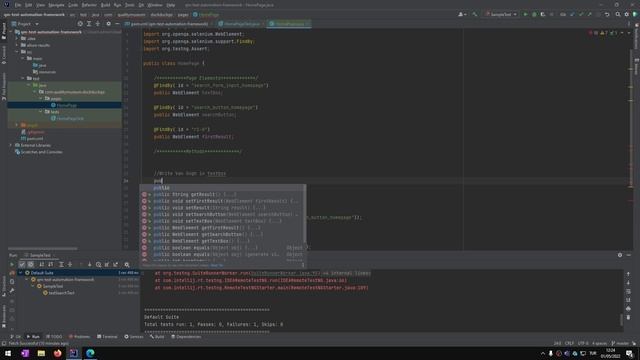Open Microsoft Edge from the taskbar
The width and height of the screenshot is (640, 360).
90,353
